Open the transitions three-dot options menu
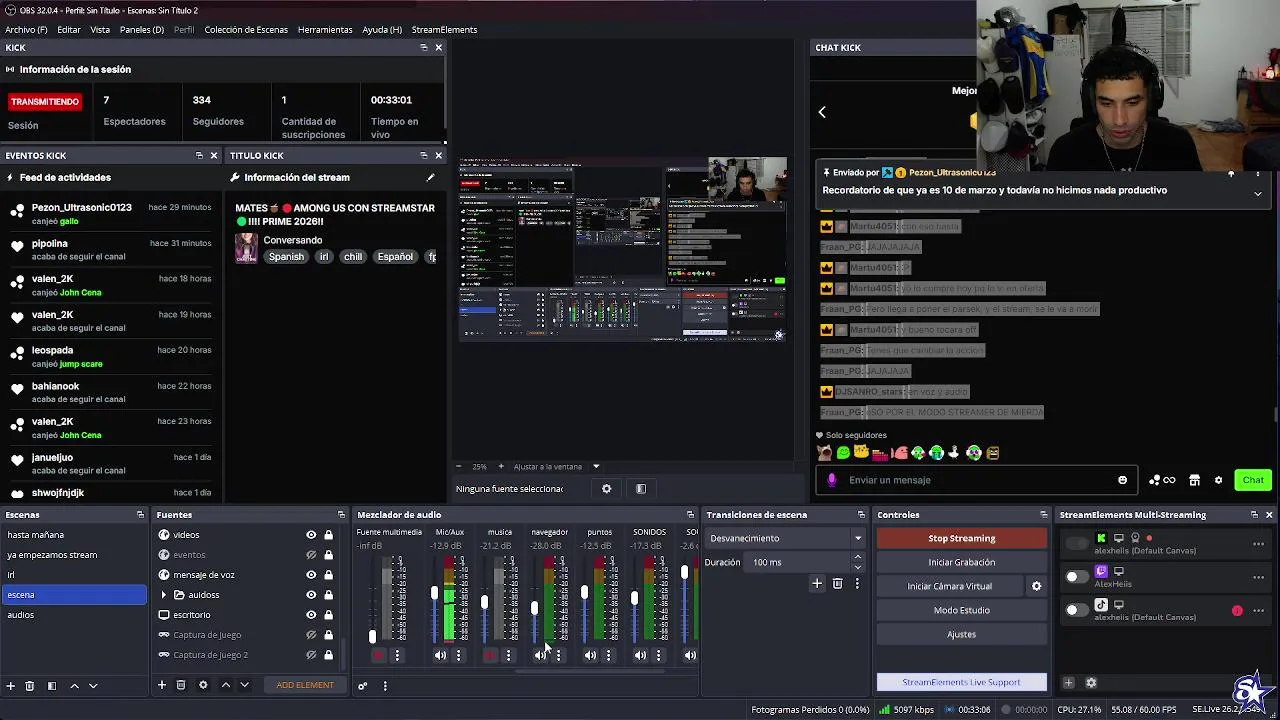The width and height of the screenshot is (1280, 720). tap(857, 583)
